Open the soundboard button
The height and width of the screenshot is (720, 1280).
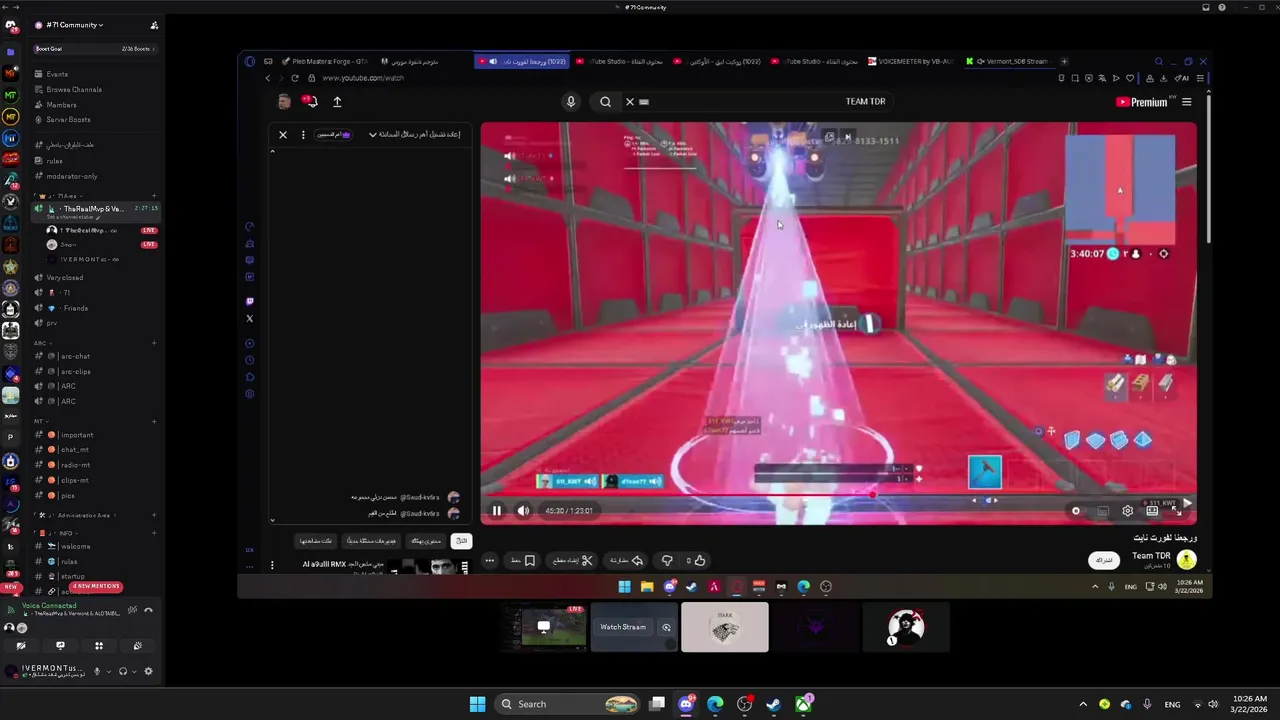click(137, 646)
